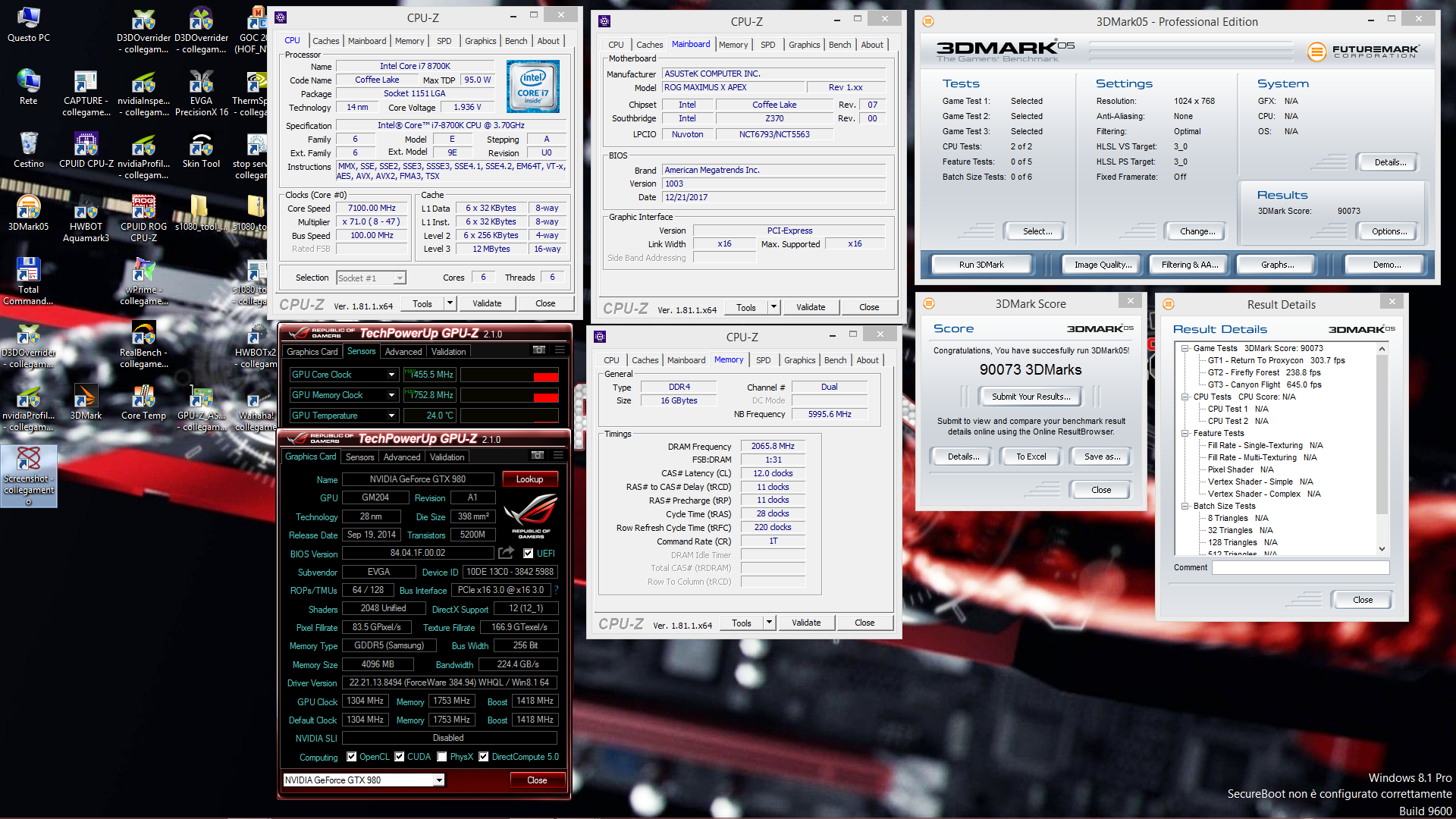This screenshot has height=819, width=1456.
Task: Click the Bus Interface question mark icon
Action: click(x=556, y=589)
